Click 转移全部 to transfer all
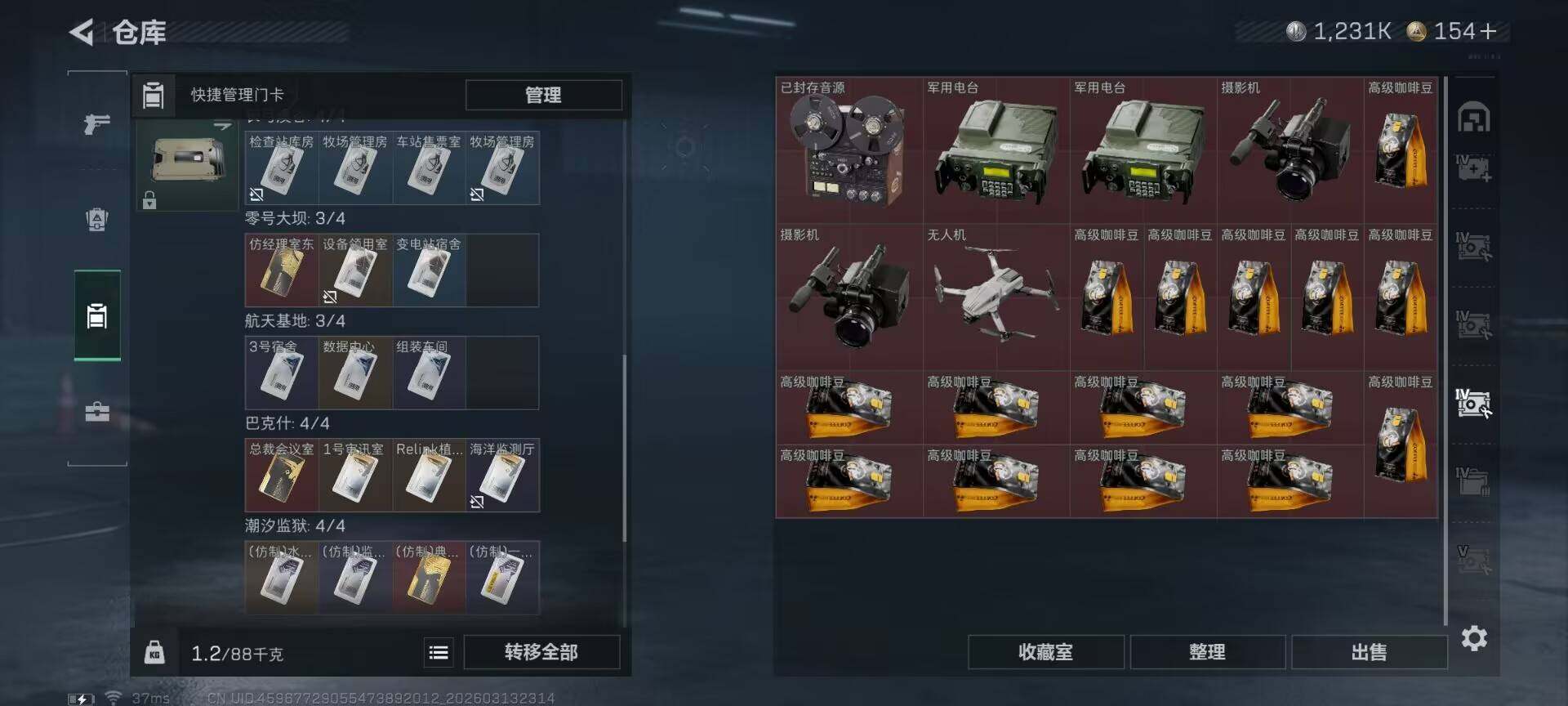The image size is (1568, 706). (541, 652)
